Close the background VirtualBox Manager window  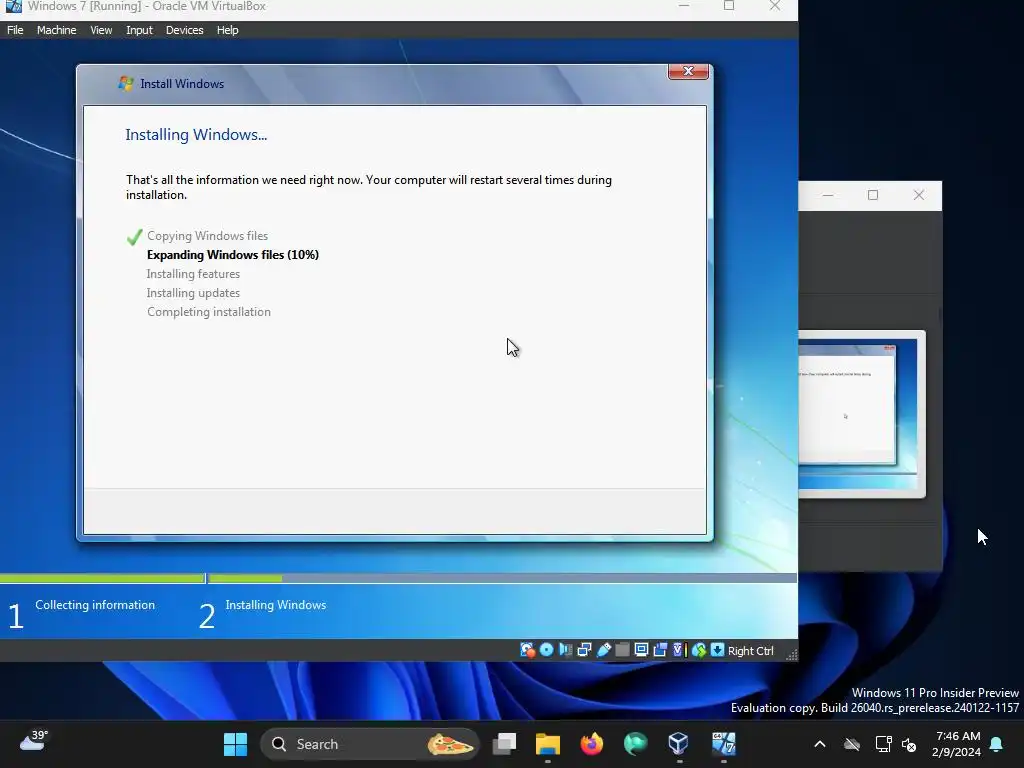tap(919, 195)
